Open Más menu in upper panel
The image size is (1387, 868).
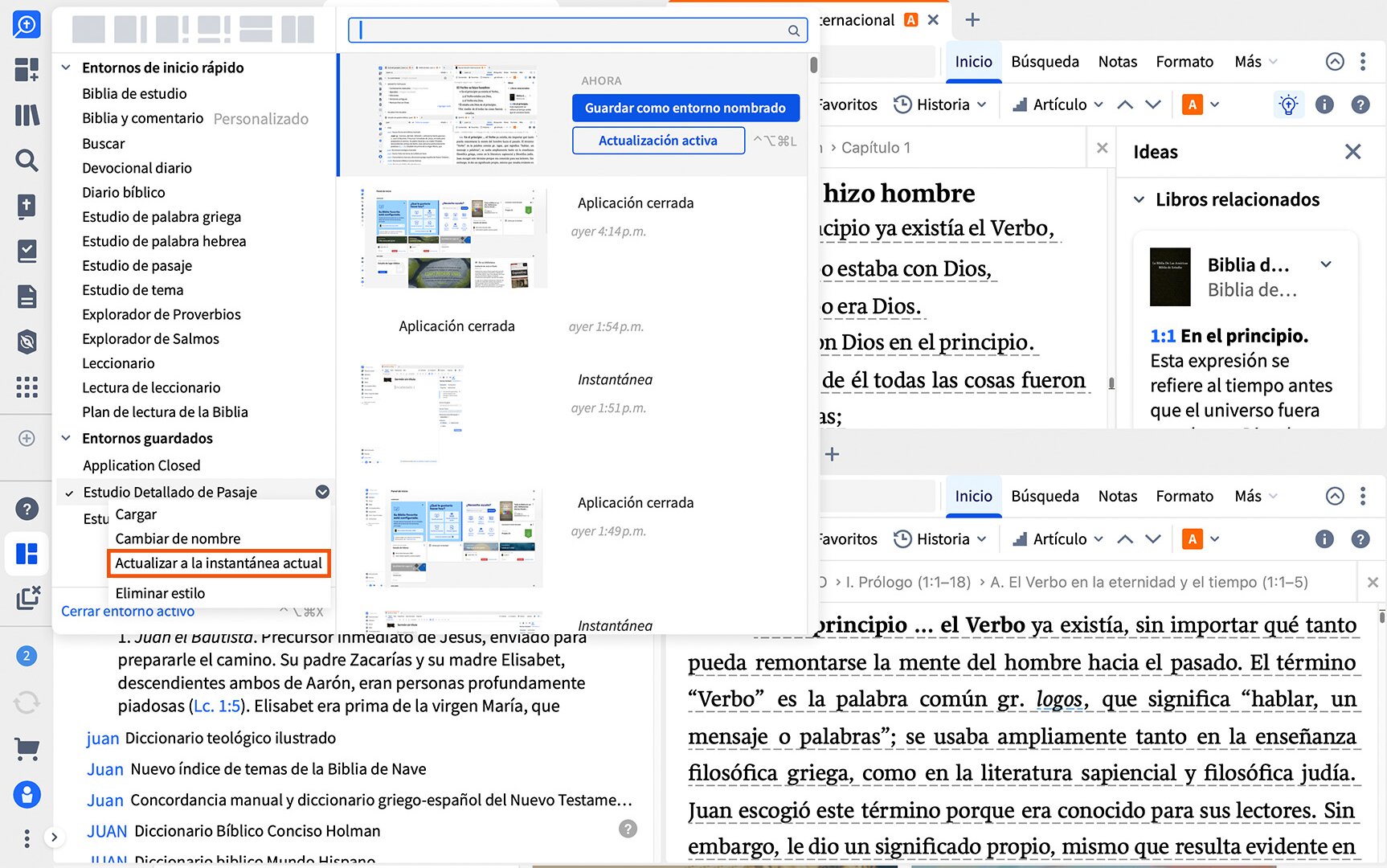pyautogui.click(x=1255, y=62)
